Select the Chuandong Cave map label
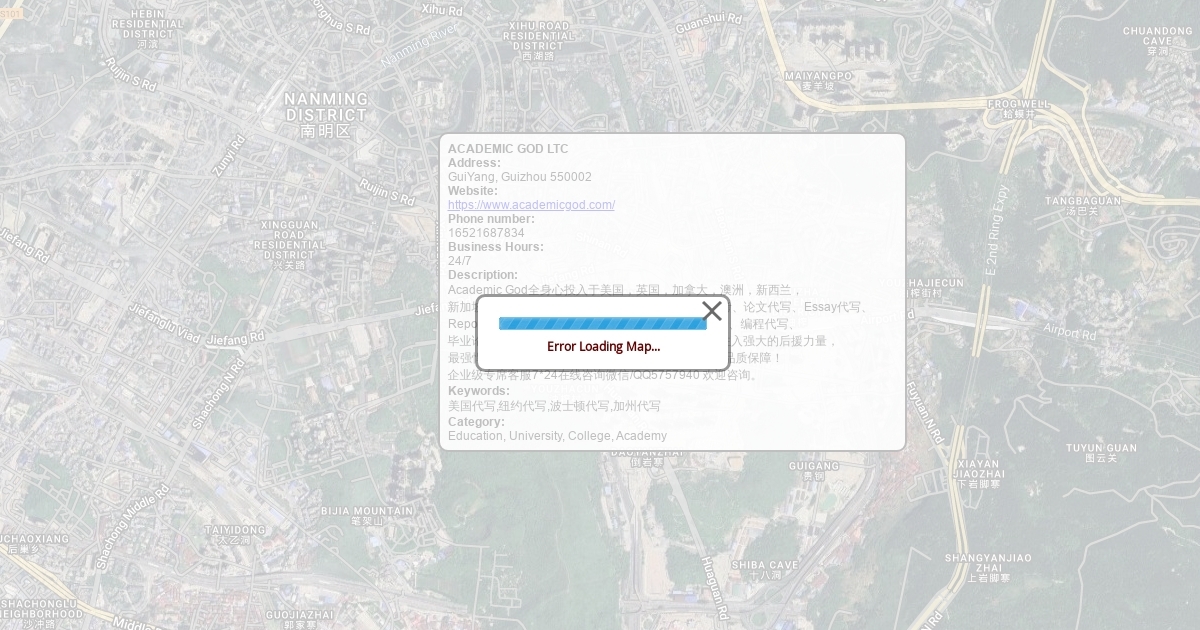 pos(1158,38)
